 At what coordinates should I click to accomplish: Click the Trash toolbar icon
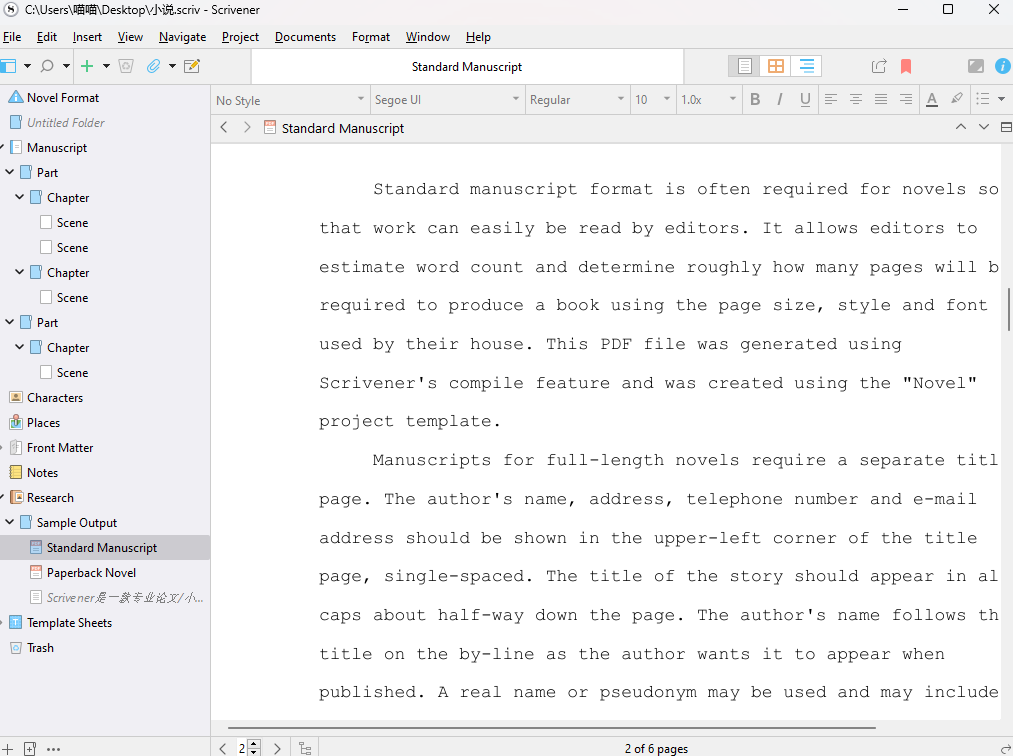(126, 66)
